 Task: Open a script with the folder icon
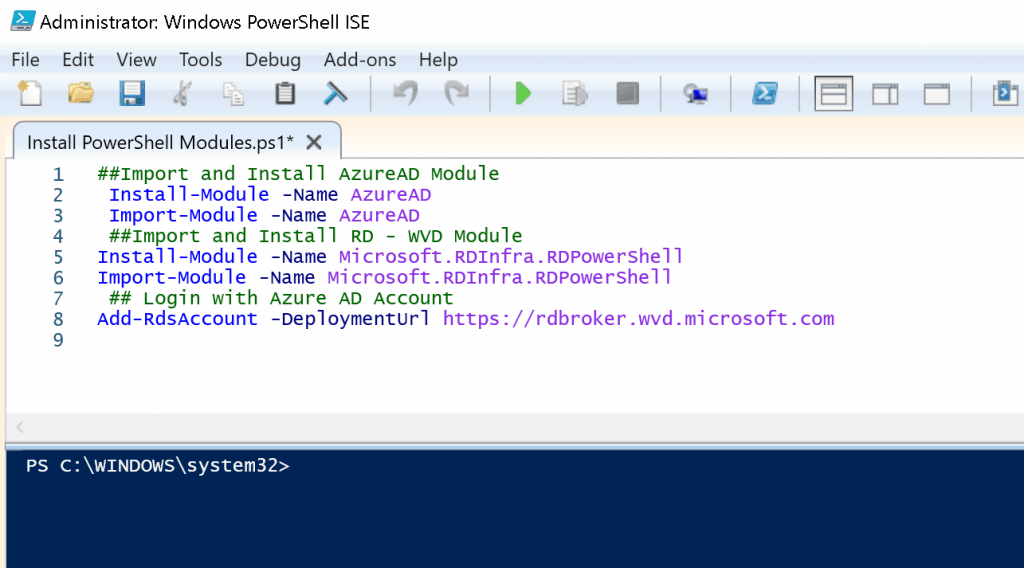81,94
